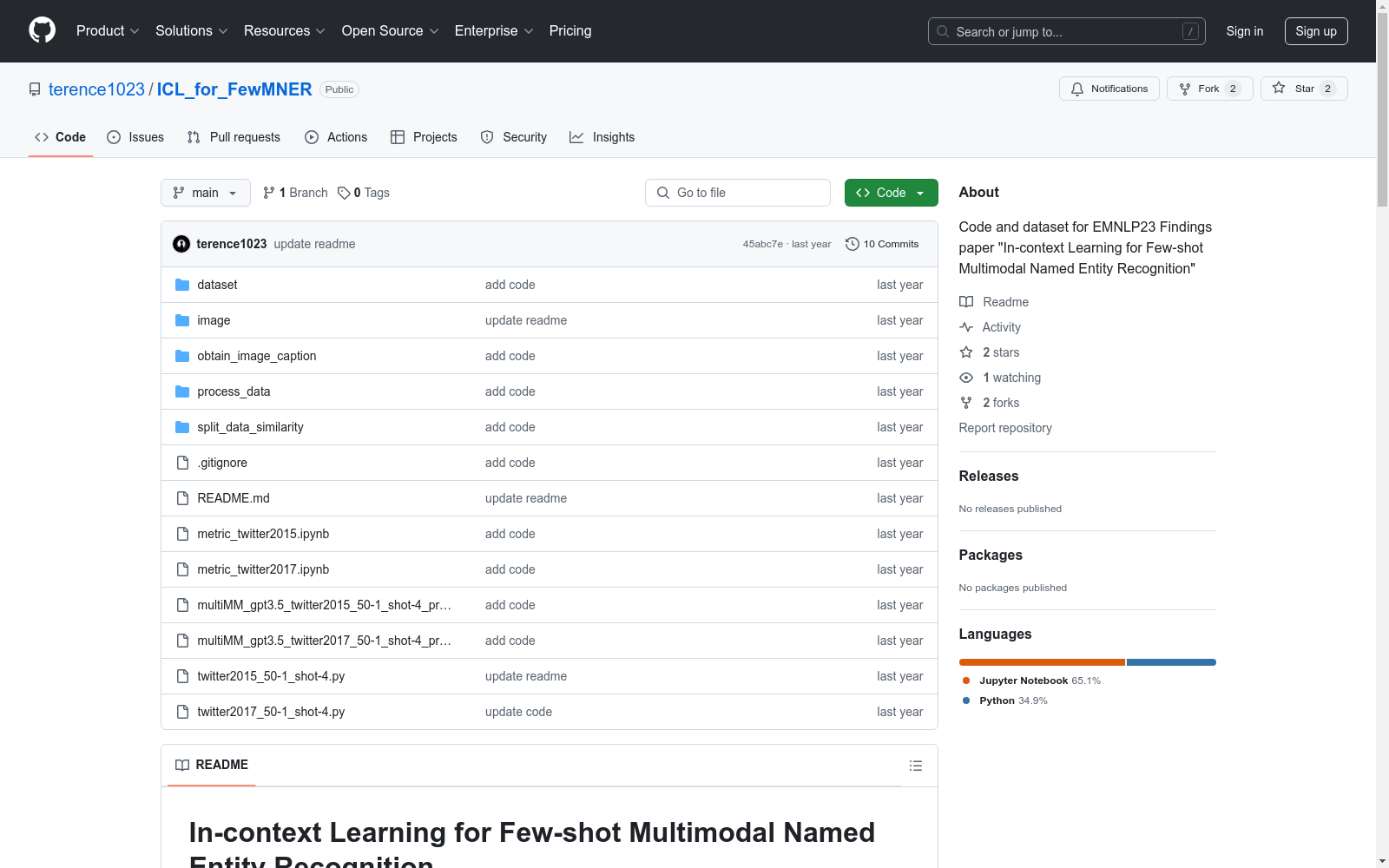Image resolution: width=1389 pixels, height=868 pixels.
Task: Click the Activity pulse icon
Action: [x=966, y=327]
